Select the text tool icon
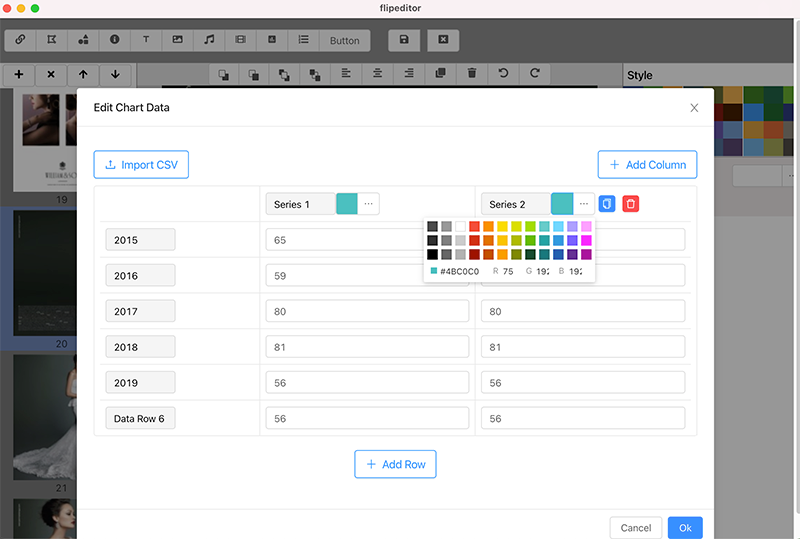The height and width of the screenshot is (539, 800). click(146, 40)
